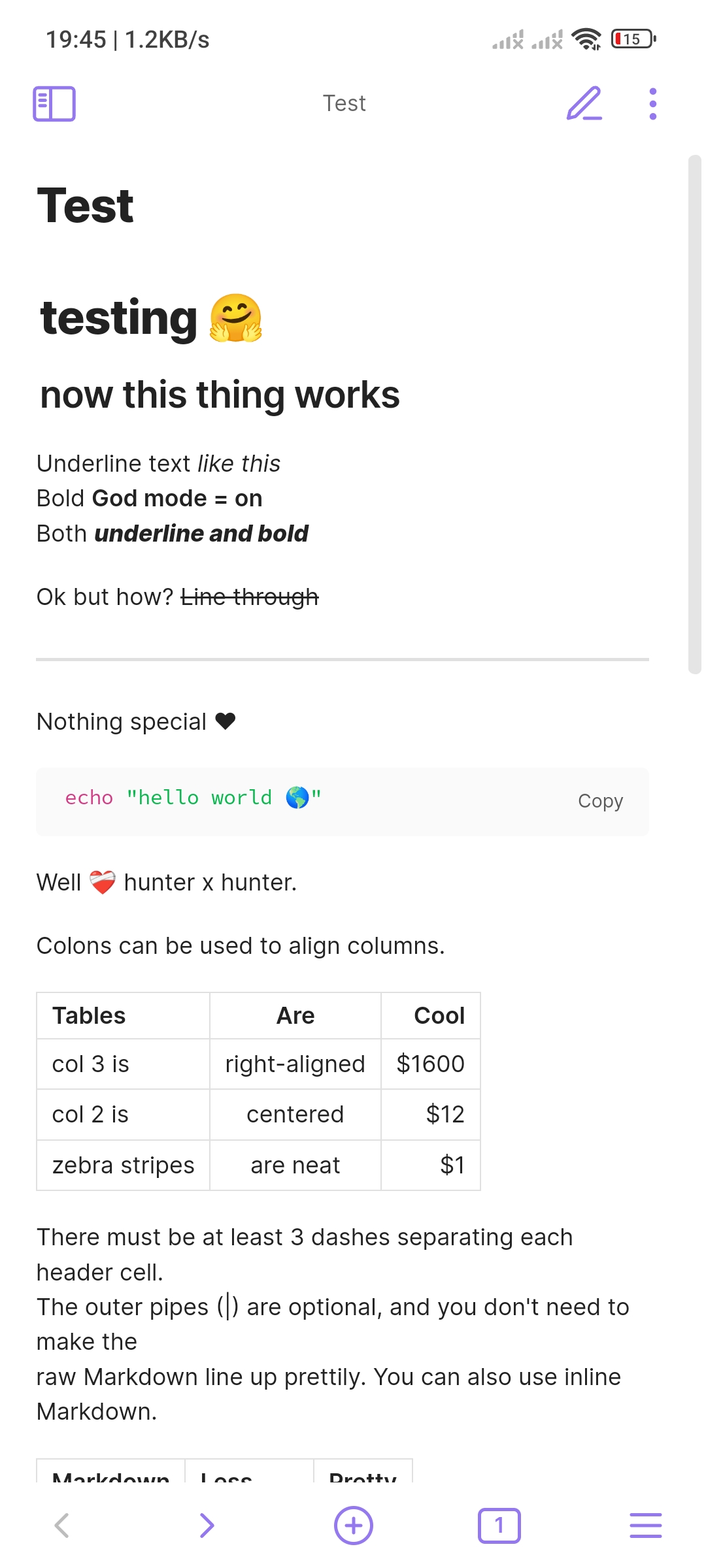Tap the pencil edit note icon
Image resolution: width=706 pixels, height=1568 pixels.
coord(584,104)
